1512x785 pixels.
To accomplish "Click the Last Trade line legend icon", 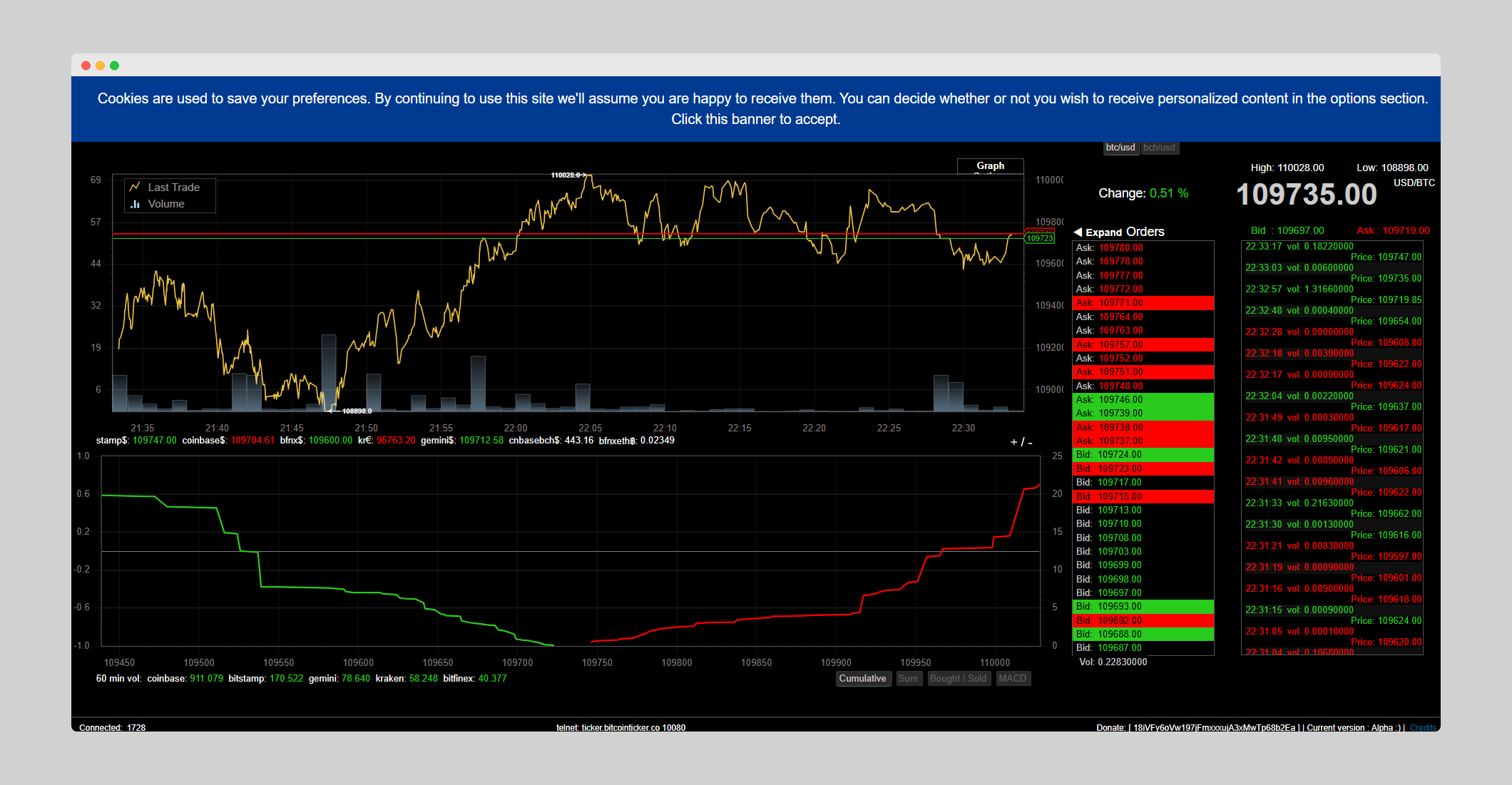I will pyautogui.click(x=135, y=187).
